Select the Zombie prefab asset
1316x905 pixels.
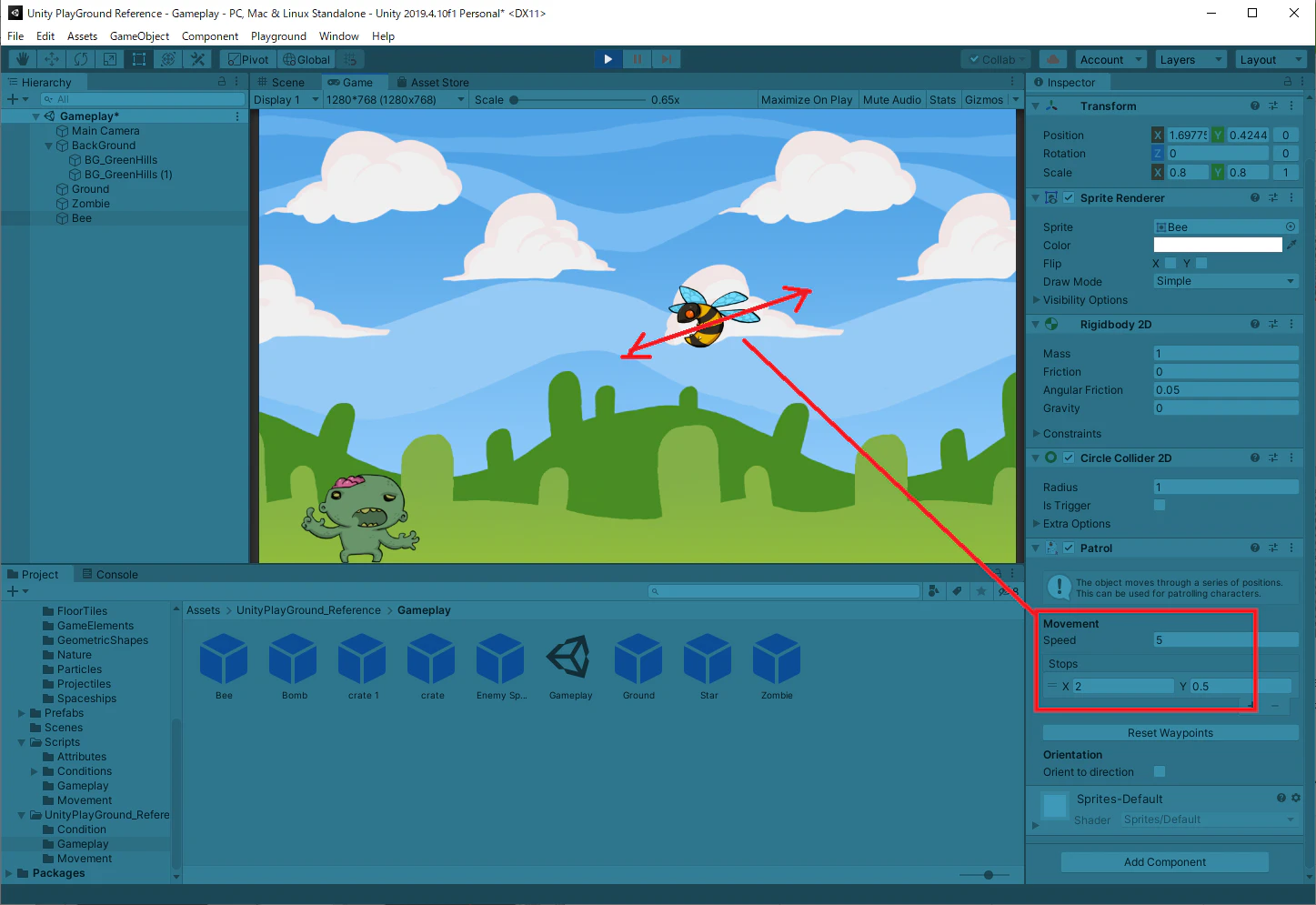tap(777, 668)
